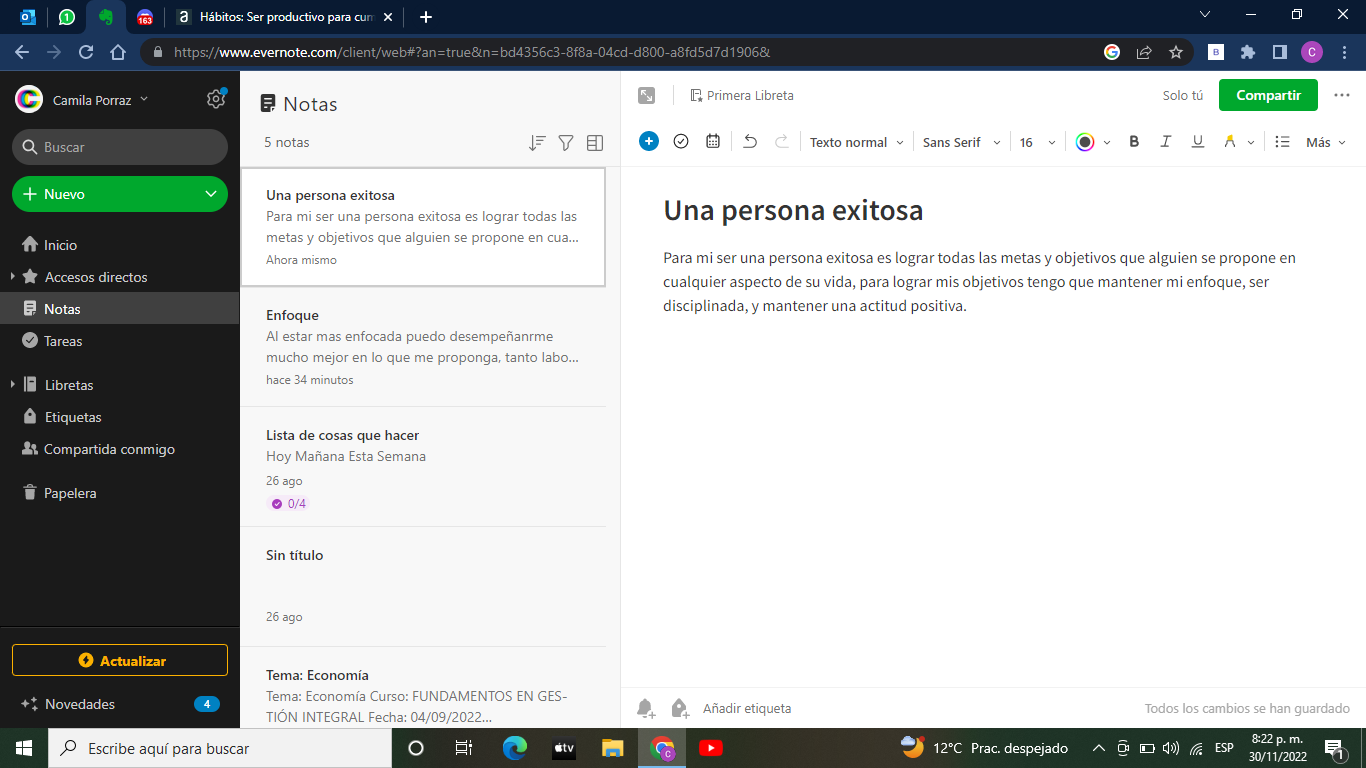This screenshot has width=1366, height=768.
Task: Open Papelera in the sidebar
Action: 120,493
